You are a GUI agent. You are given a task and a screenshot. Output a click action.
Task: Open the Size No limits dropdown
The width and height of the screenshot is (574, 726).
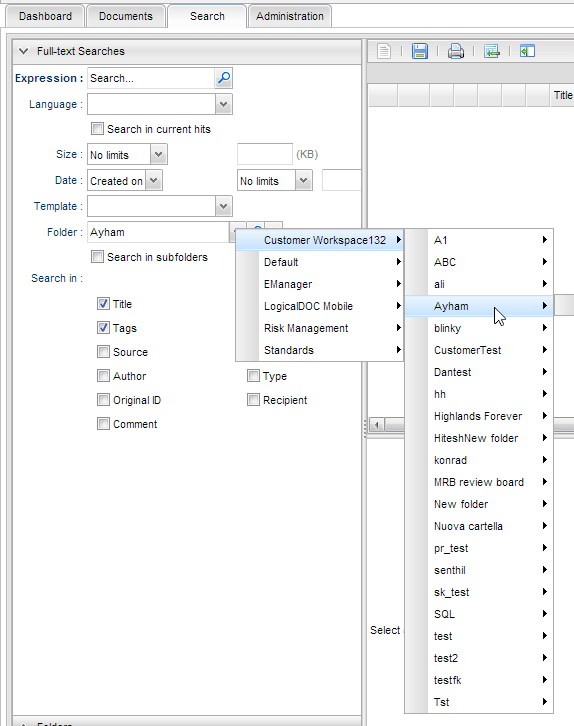158,154
